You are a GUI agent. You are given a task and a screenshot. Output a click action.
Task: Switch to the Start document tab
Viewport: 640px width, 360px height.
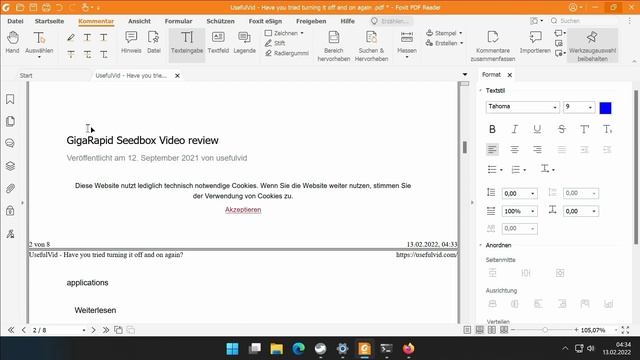[x=26, y=76]
